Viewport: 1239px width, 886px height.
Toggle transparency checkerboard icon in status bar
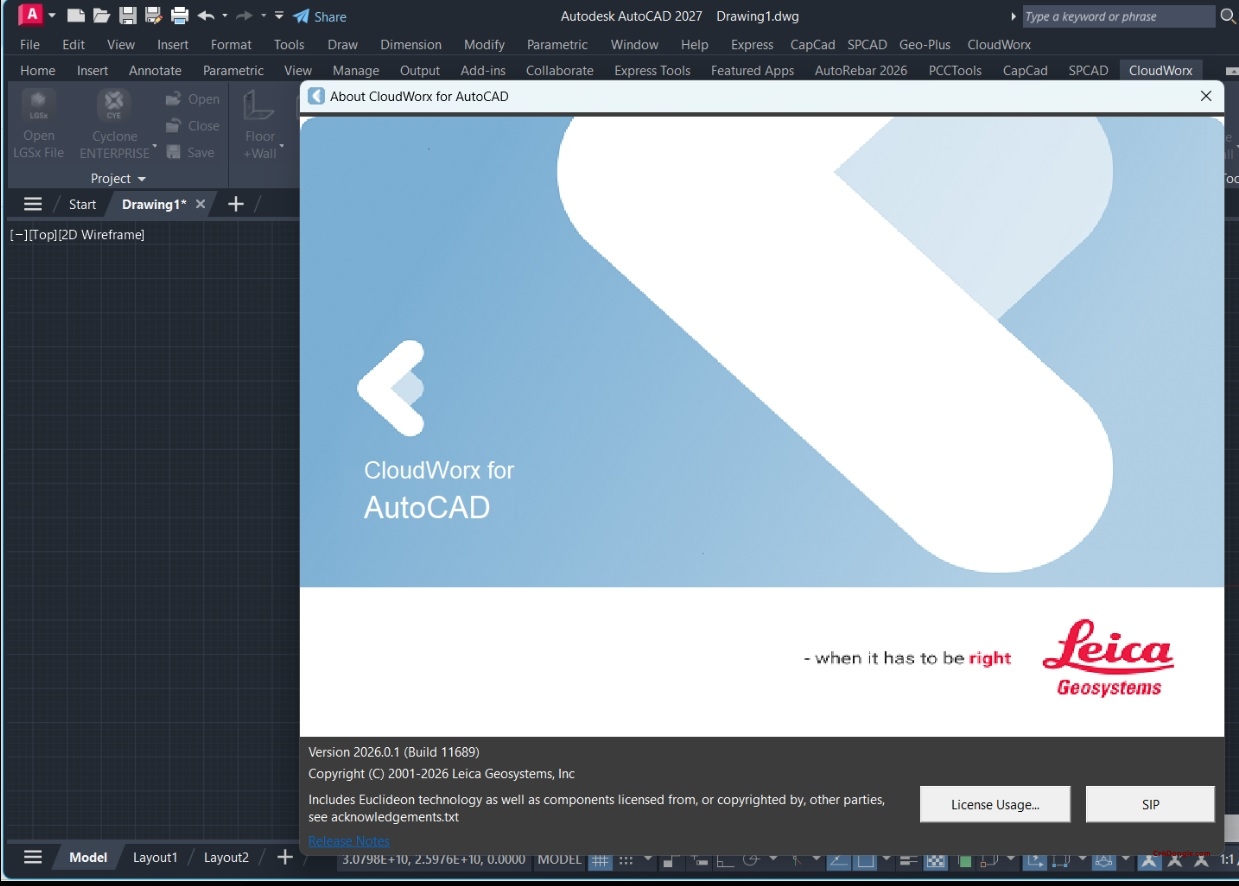click(x=935, y=860)
